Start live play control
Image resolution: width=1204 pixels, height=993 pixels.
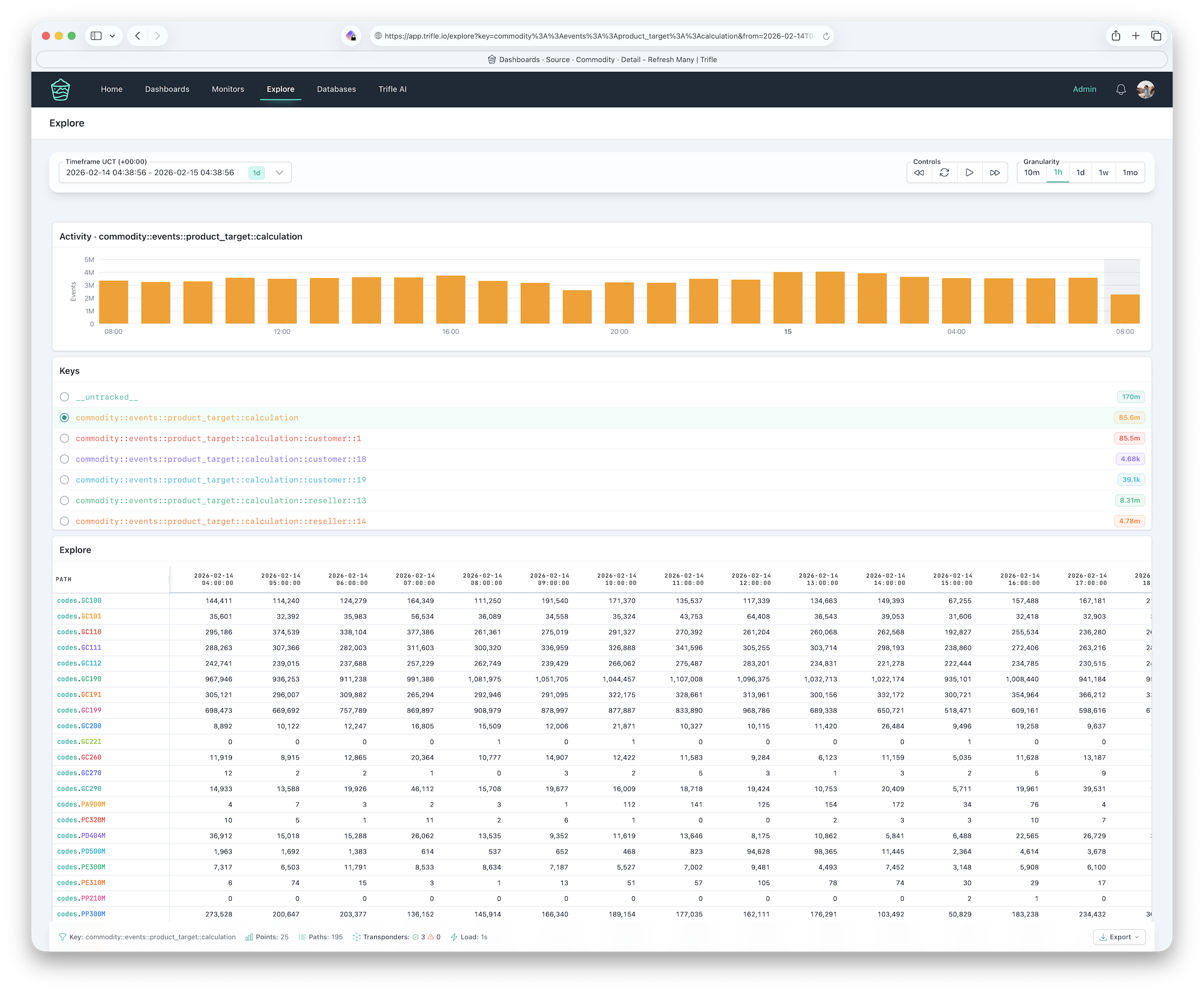(x=969, y=173)
